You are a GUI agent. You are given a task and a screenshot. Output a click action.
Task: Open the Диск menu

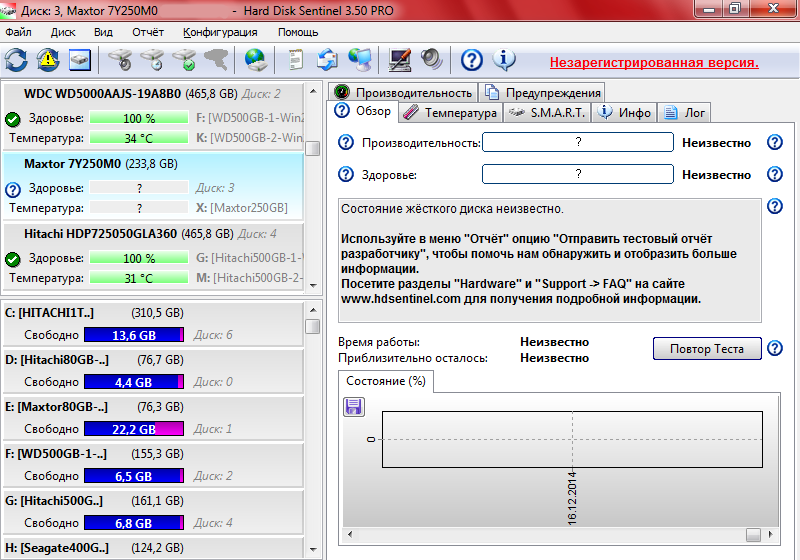point(63,32)
